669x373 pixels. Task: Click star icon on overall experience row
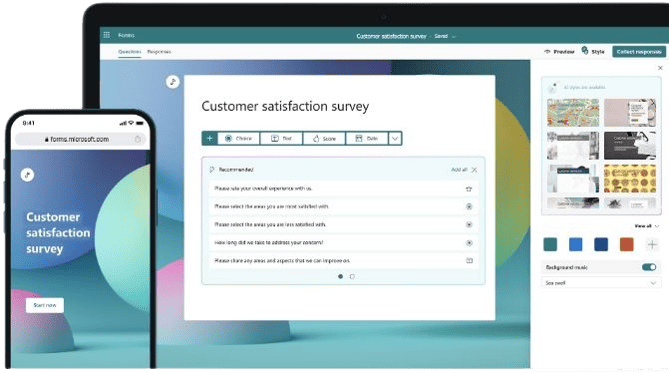469,189
